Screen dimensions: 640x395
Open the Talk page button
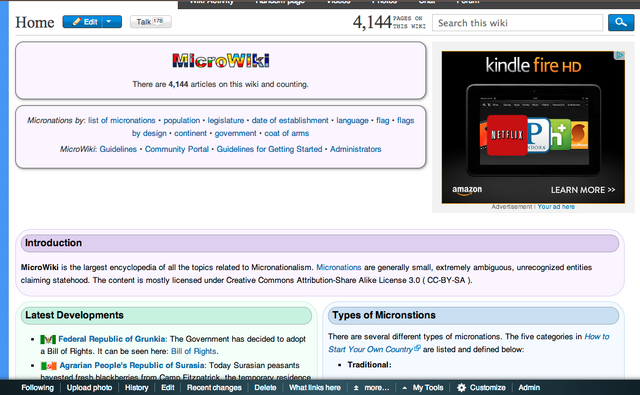tap(151, 22)
